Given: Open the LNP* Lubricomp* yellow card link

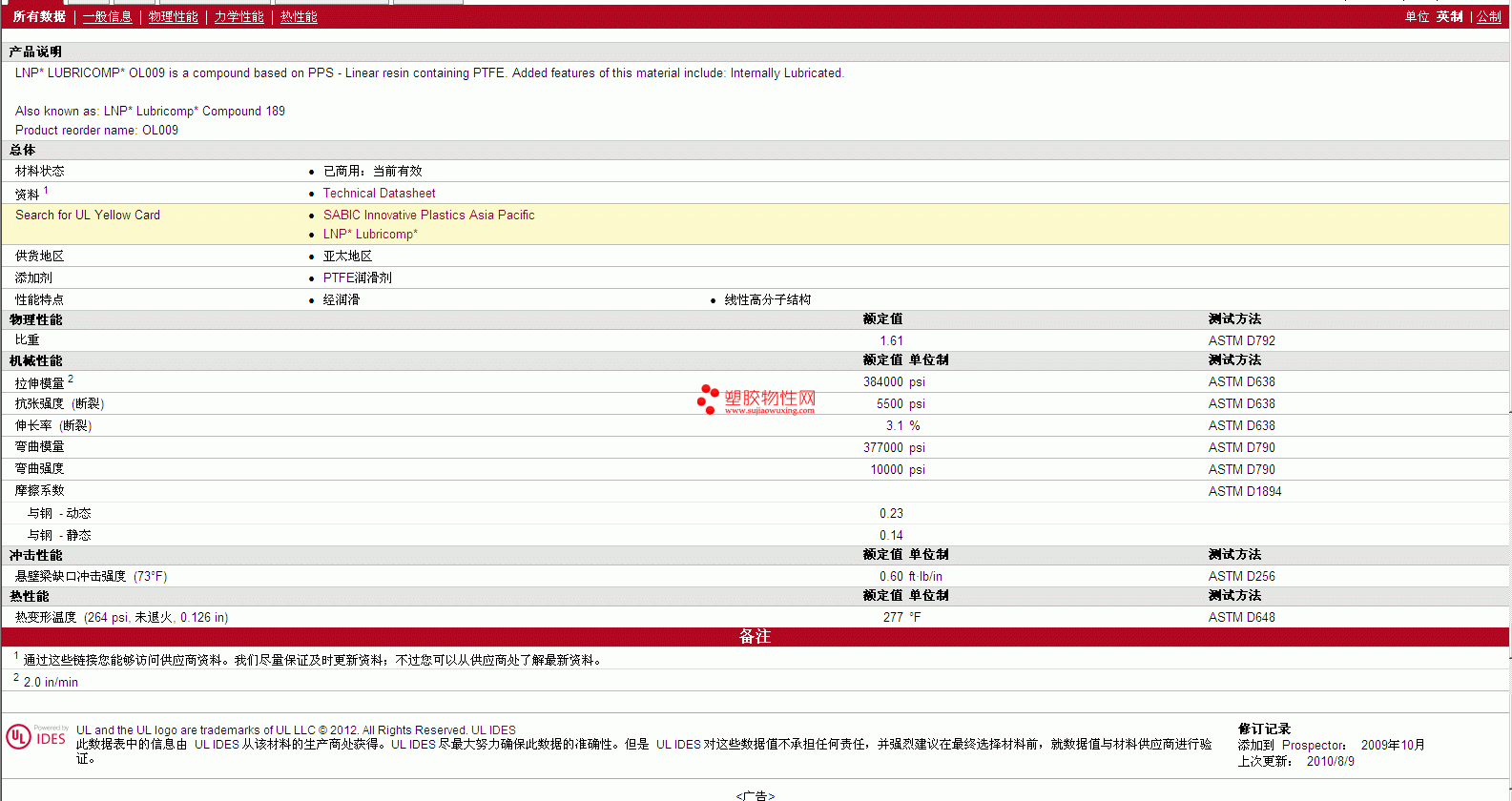Looking at the screenshot, I should pos(370,235).
